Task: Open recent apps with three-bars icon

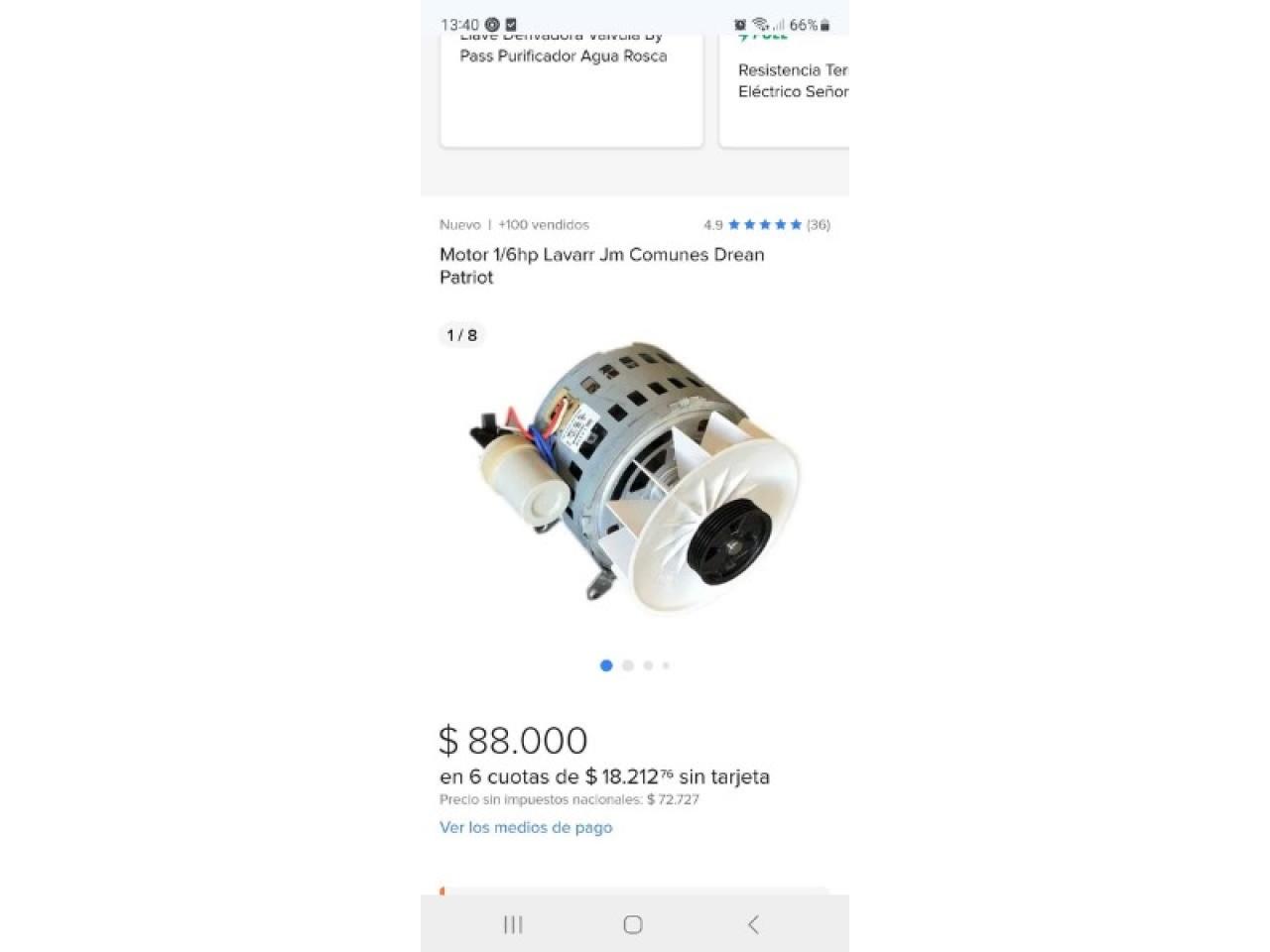Action: point(513,924)
